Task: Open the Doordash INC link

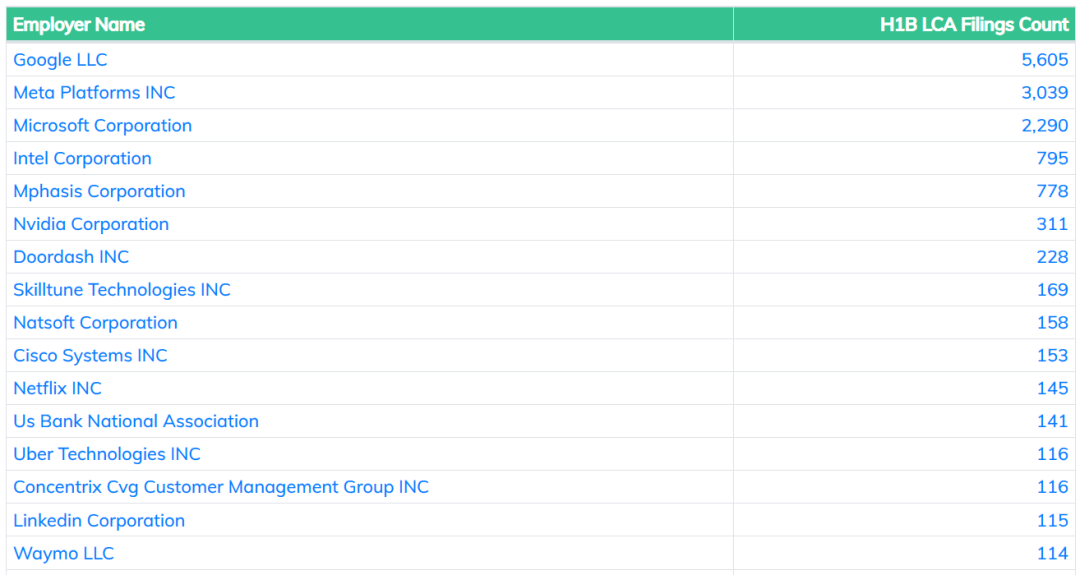Action: tap(71, 257)
